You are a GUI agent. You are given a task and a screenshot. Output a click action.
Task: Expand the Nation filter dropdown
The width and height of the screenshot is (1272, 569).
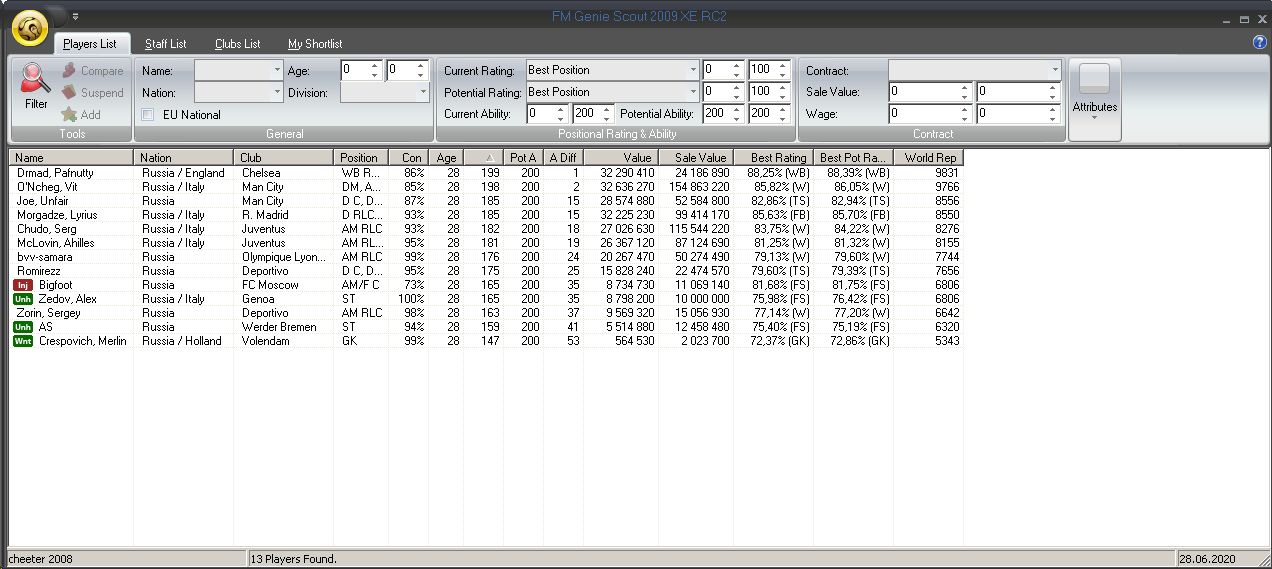277,92
